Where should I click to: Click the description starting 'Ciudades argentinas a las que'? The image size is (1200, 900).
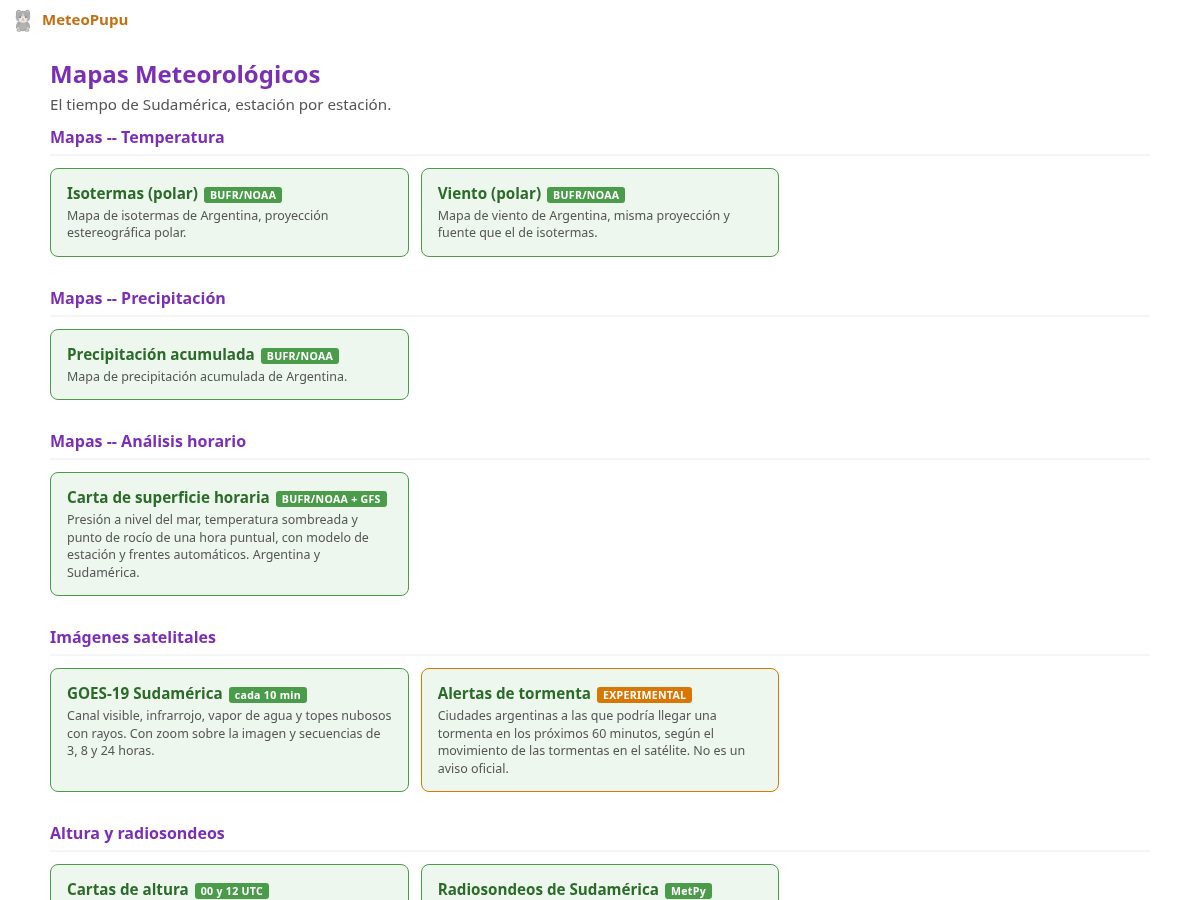pyautogui.click(x=591, y=742)
